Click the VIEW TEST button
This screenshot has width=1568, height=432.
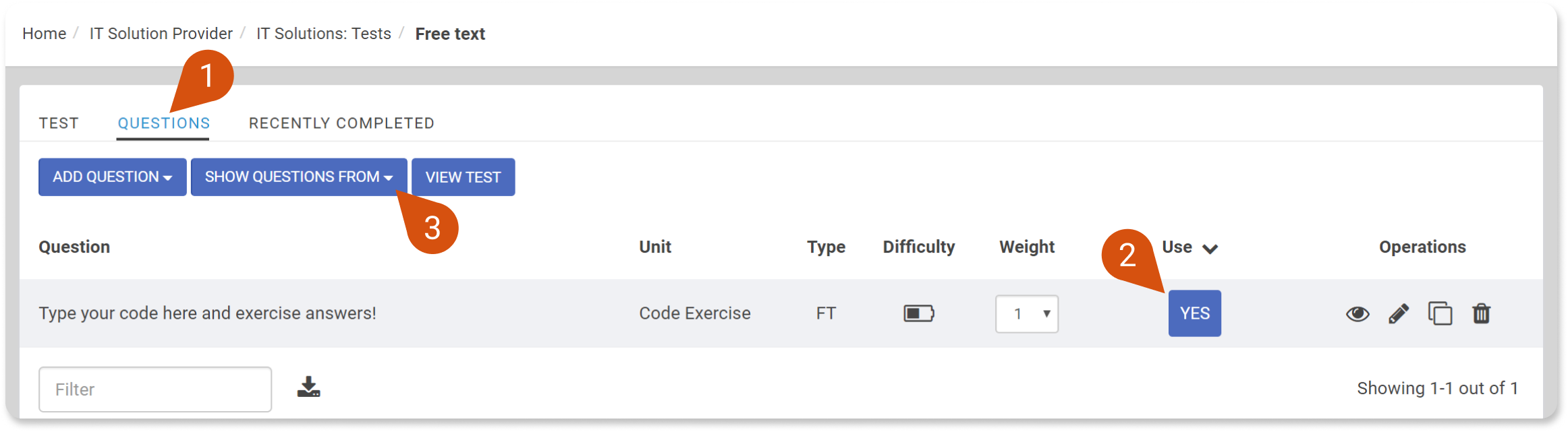(464, 177)
